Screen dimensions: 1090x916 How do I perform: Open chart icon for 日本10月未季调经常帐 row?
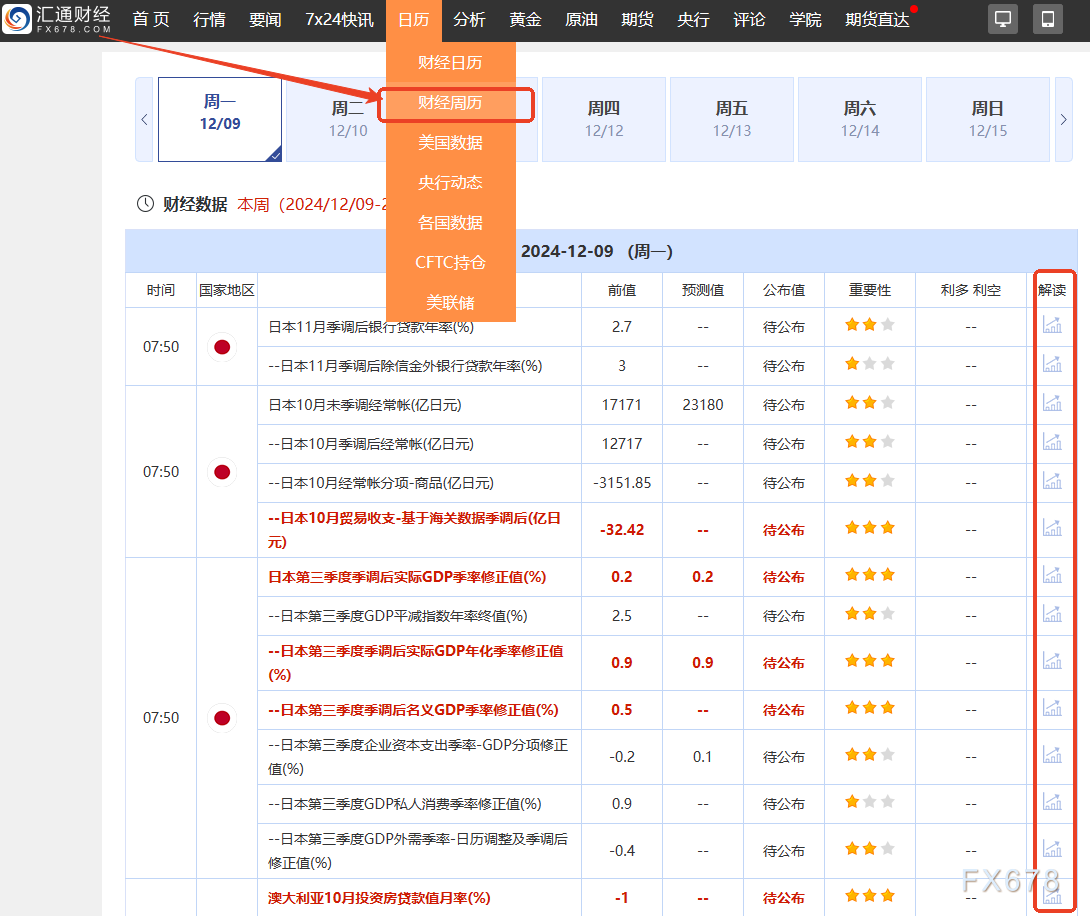[1052, 404]
